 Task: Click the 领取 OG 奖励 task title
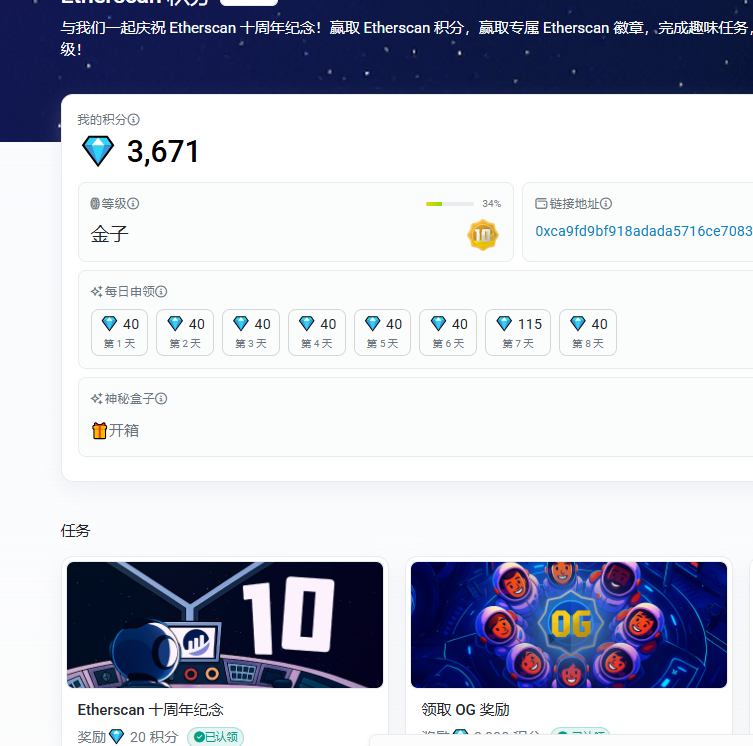click(465, 709)
